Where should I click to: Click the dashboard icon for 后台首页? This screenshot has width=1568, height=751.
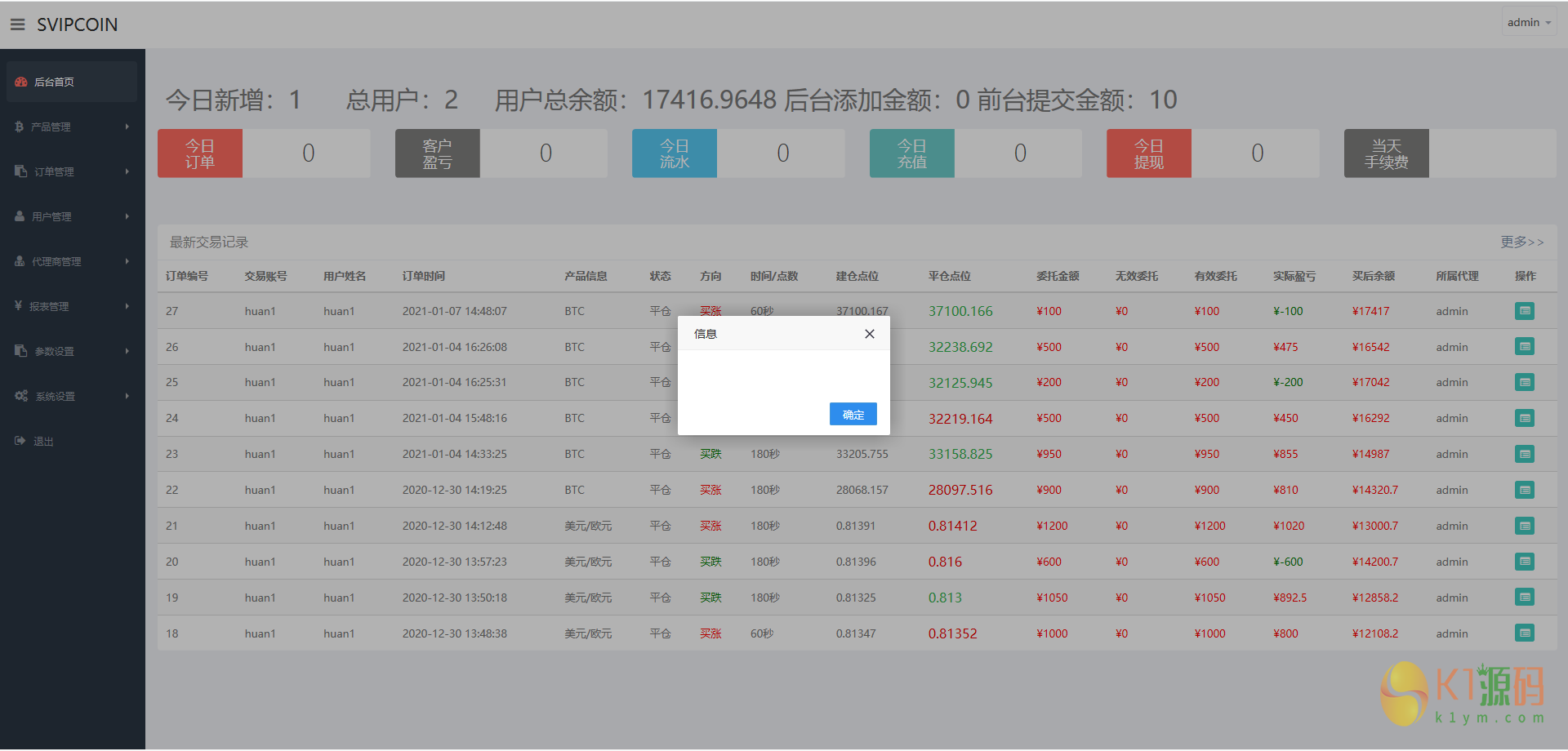[x=21, y=82]
